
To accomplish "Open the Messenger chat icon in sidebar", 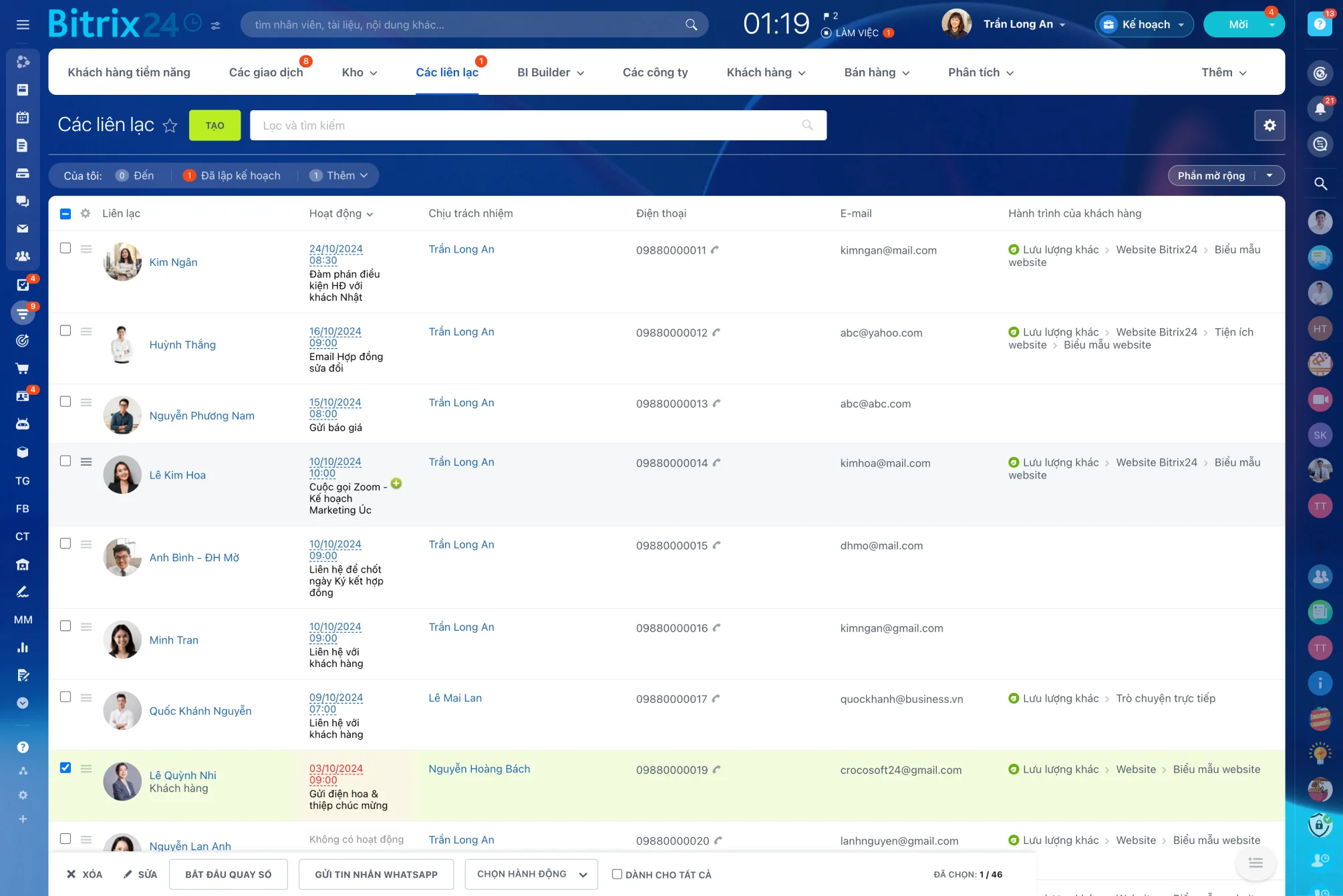I will pyautogui.click(x=23, y=201).
